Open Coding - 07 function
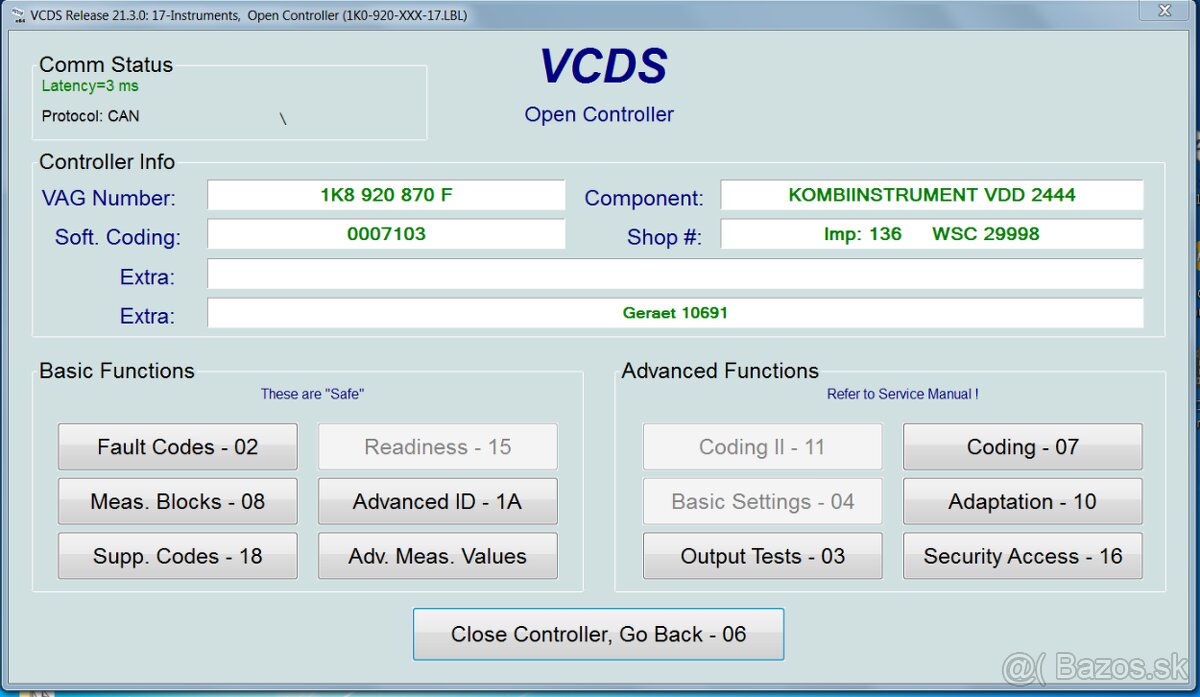 (1022, 447)
